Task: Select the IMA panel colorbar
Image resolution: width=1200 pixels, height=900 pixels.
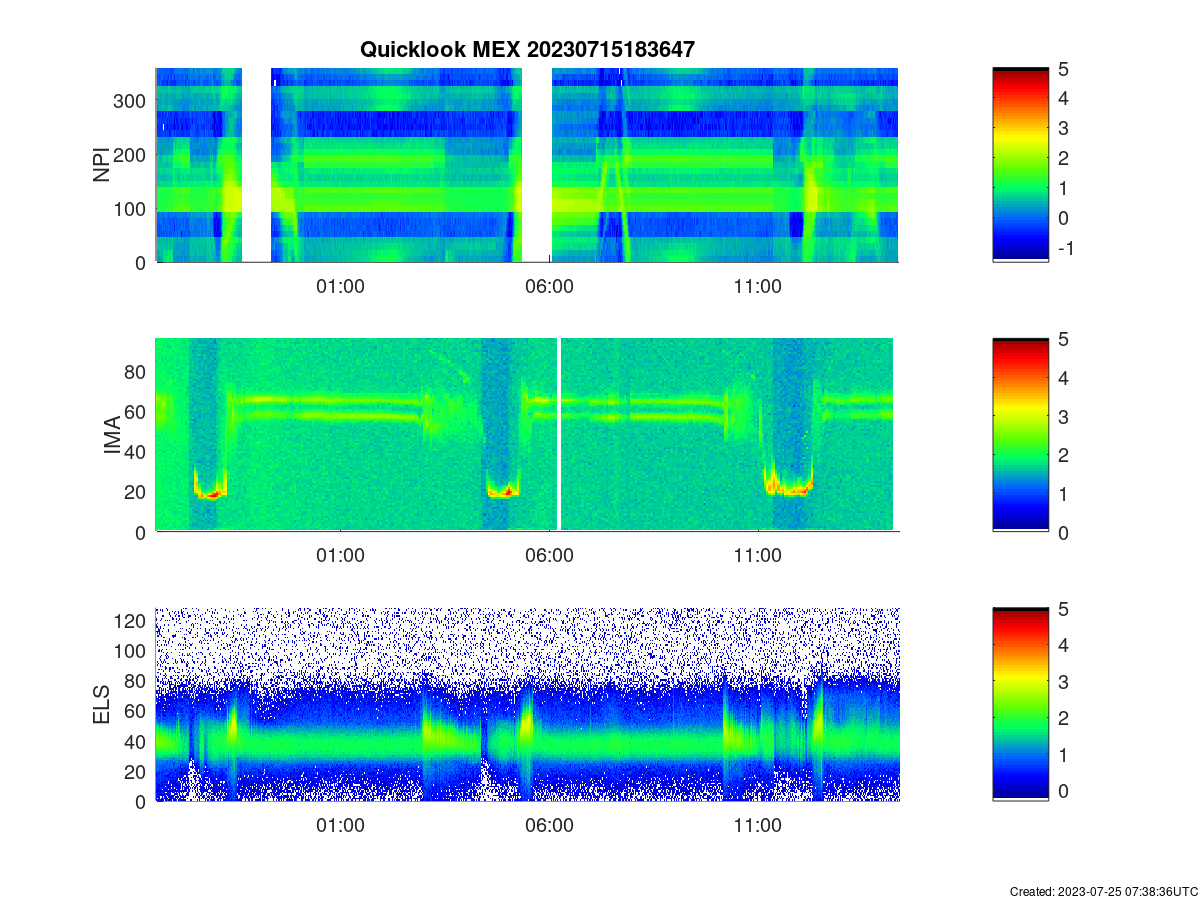Action: tap(1020, 435)
